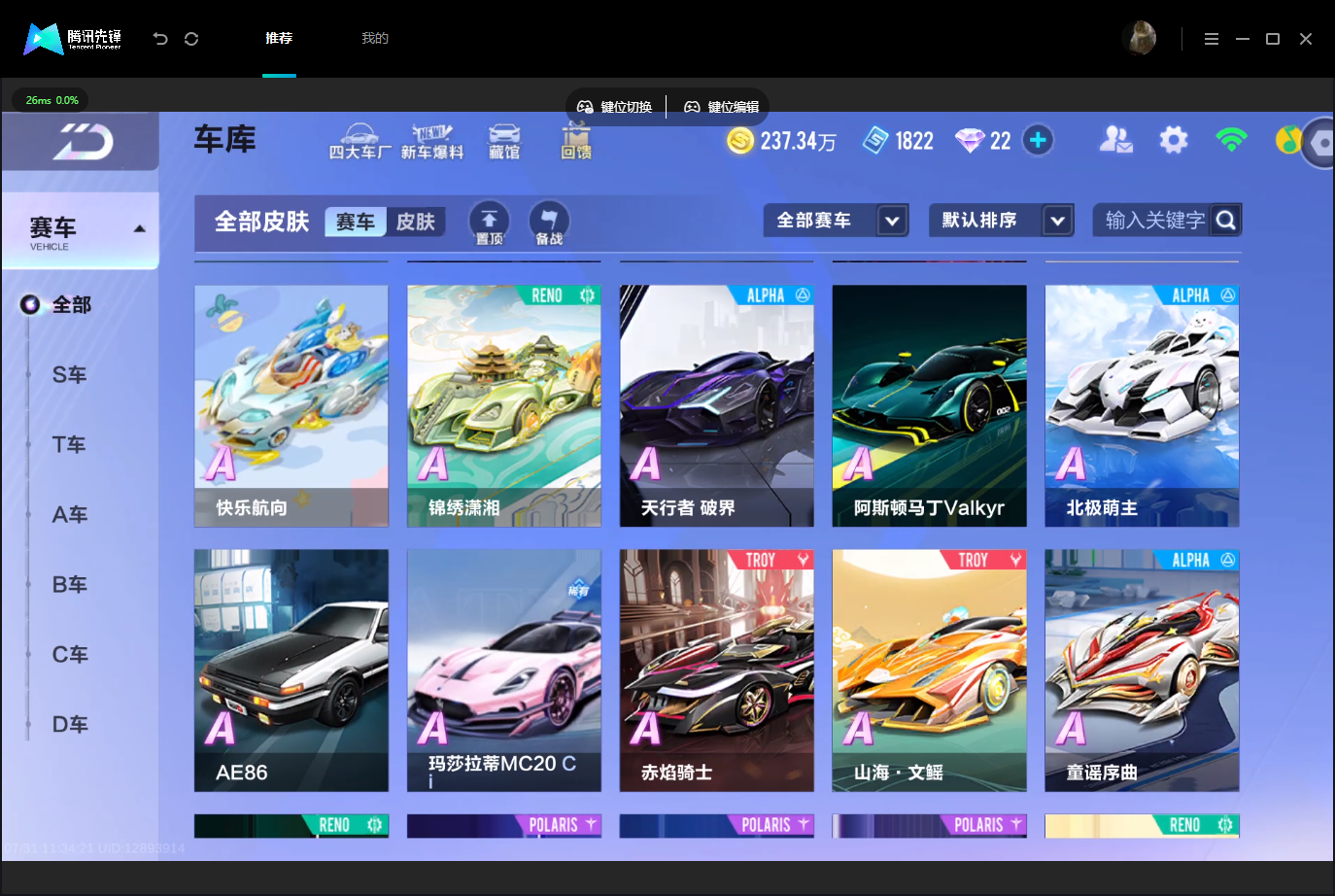Select the D车 category
The height and width of the screenshot is (896, 1335).
click(x=70, y=725)
